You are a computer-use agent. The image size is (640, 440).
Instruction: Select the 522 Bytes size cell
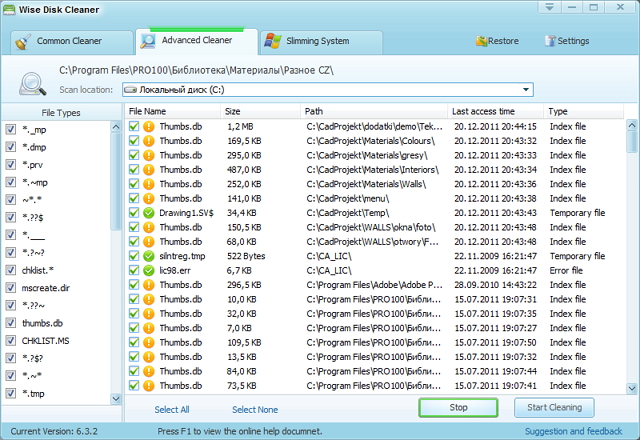pos(246,256)
